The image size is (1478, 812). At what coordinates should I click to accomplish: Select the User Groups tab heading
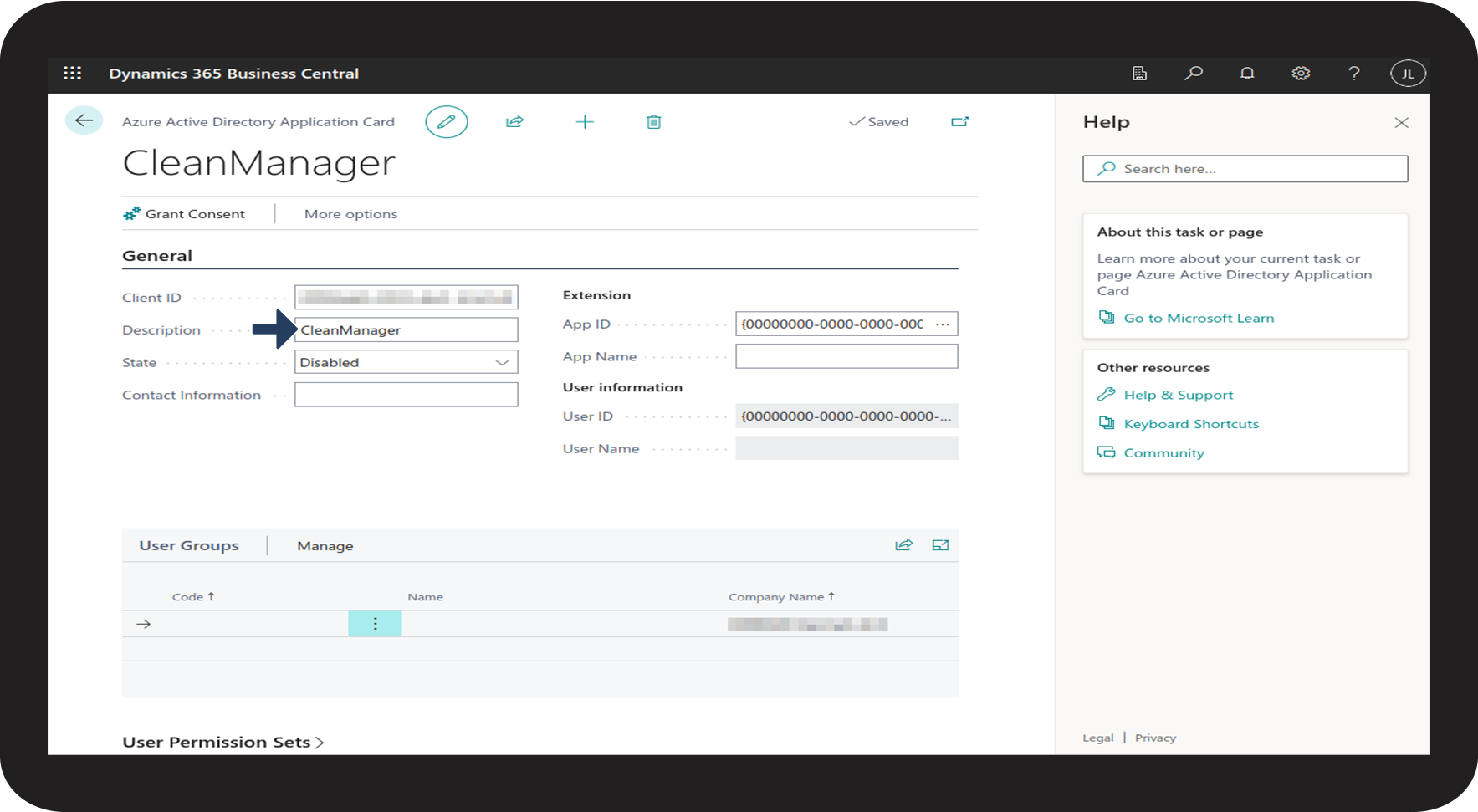(x=189, y=545)
